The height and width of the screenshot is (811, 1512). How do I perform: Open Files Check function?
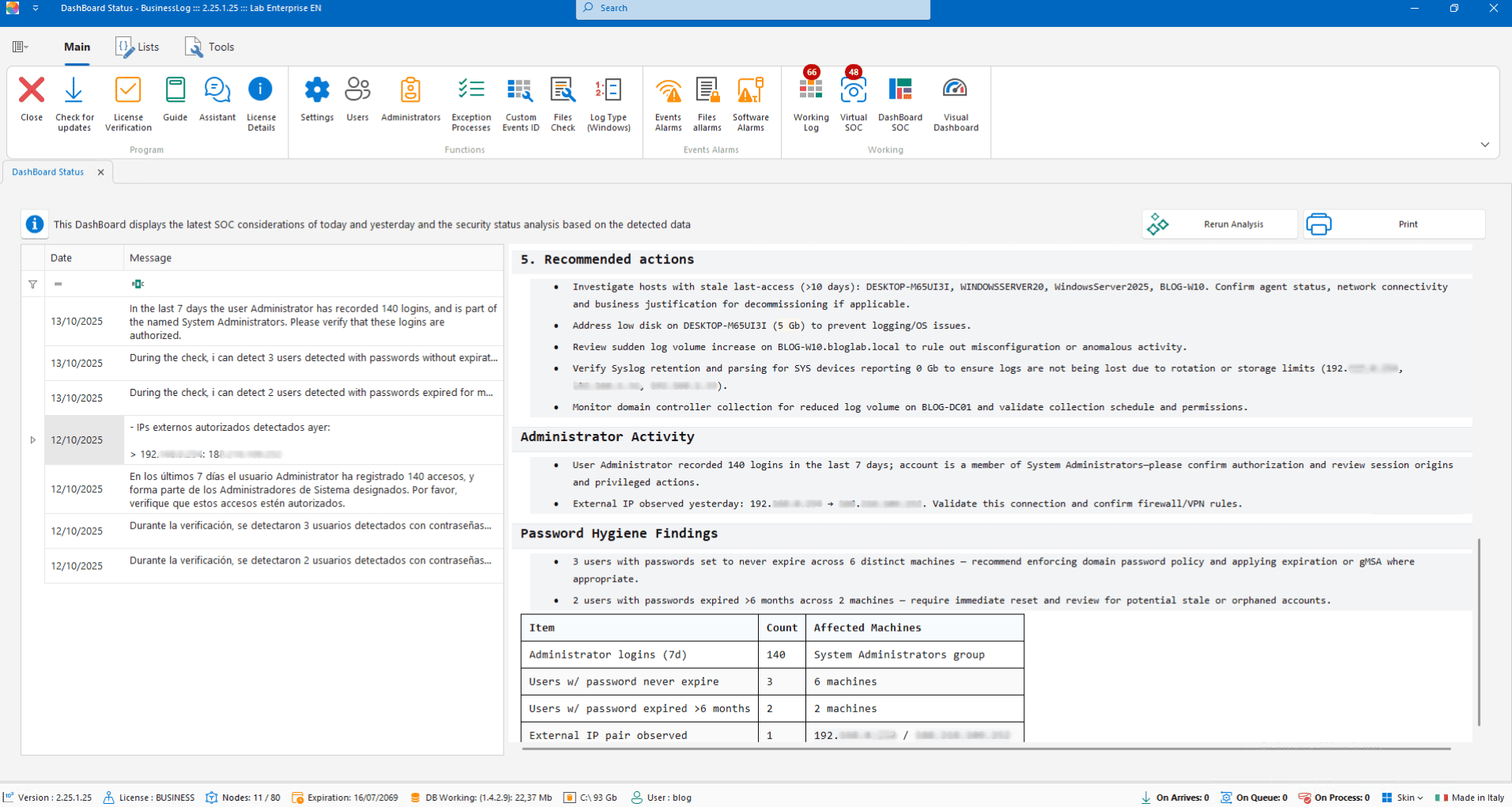pos(563,103)
